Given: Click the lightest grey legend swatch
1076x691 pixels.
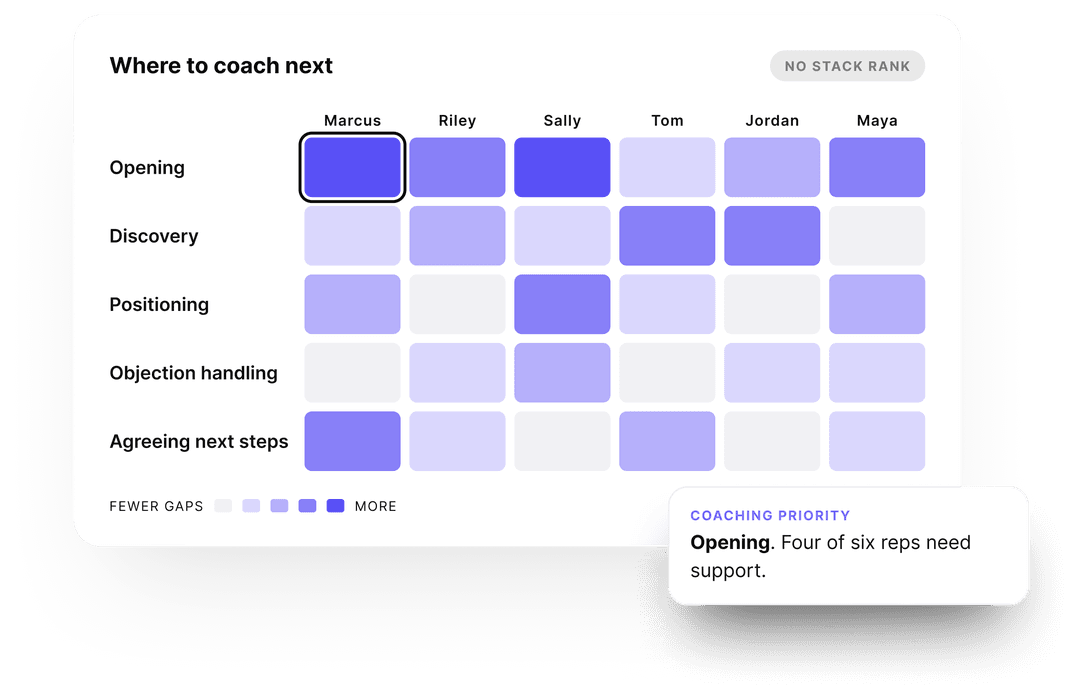Looking at the screenshot, I should coord(223,506).
